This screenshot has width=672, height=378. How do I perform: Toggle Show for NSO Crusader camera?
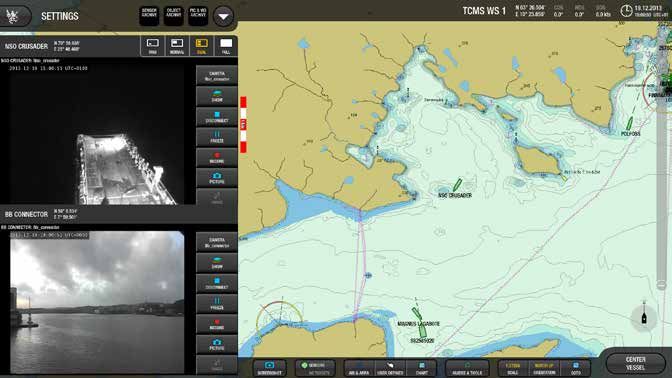coord(217,96)
